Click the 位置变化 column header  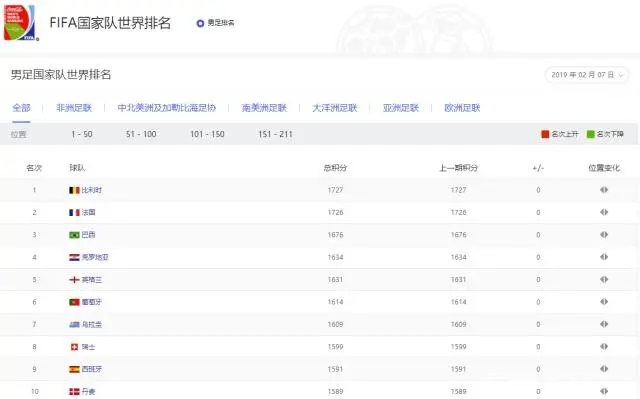click(604, 168)
